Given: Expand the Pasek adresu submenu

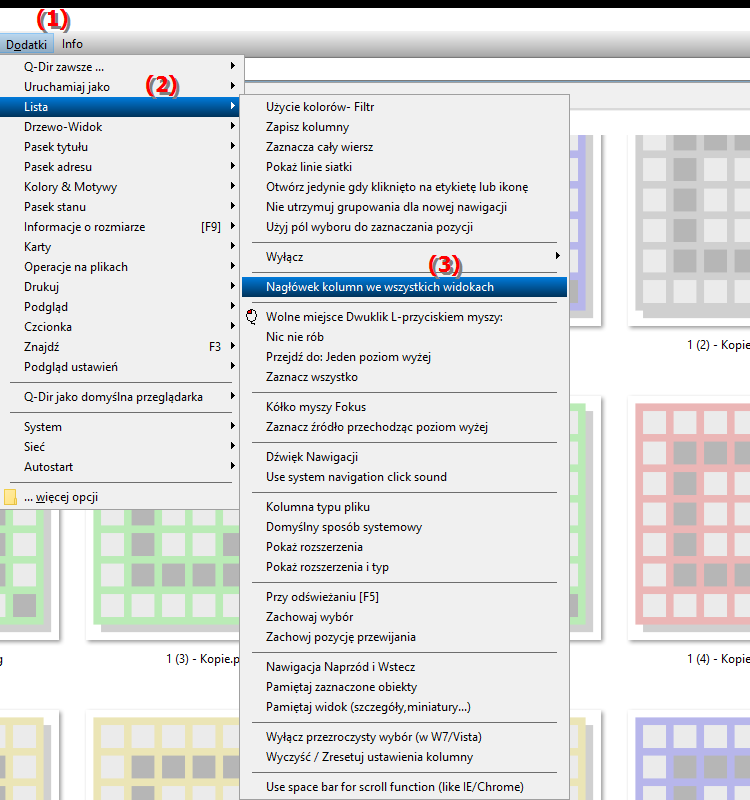Looking at the screenshot, I should tap(121, 167).
